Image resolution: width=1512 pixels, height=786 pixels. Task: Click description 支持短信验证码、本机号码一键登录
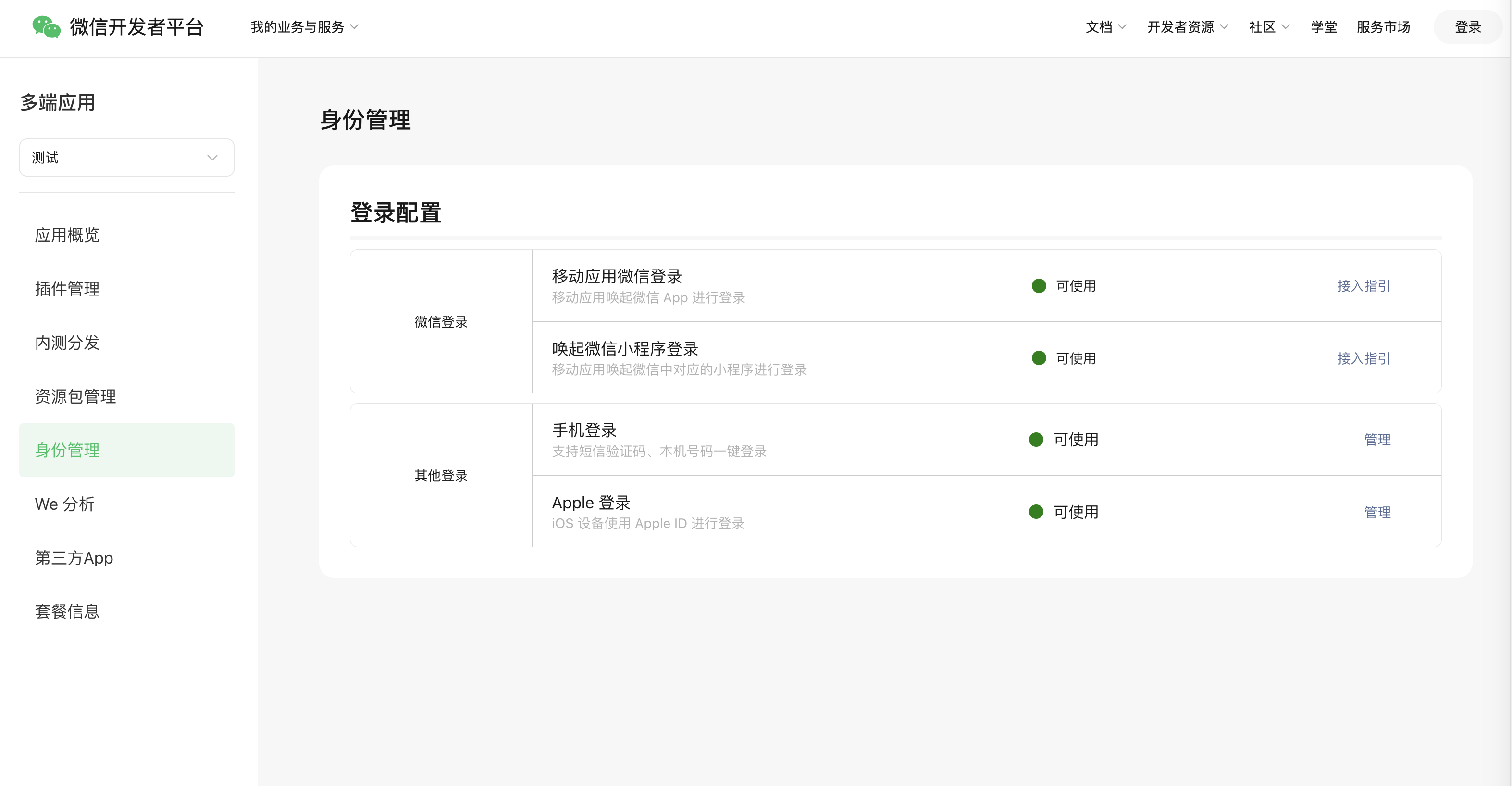pos(659,451)
